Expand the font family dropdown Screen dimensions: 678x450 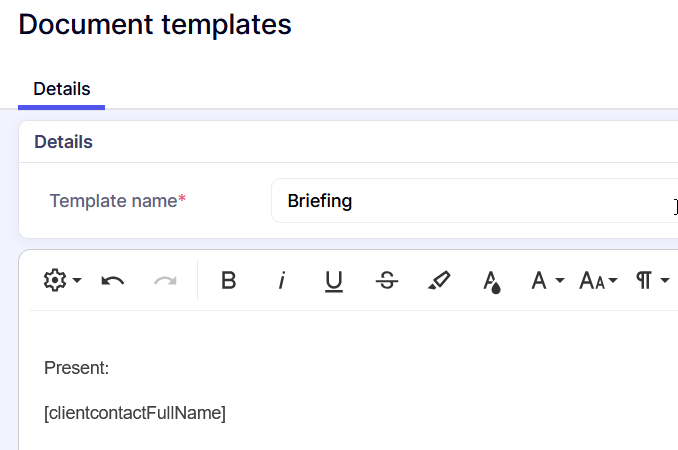pyautogui.click(x=547, y=281)
